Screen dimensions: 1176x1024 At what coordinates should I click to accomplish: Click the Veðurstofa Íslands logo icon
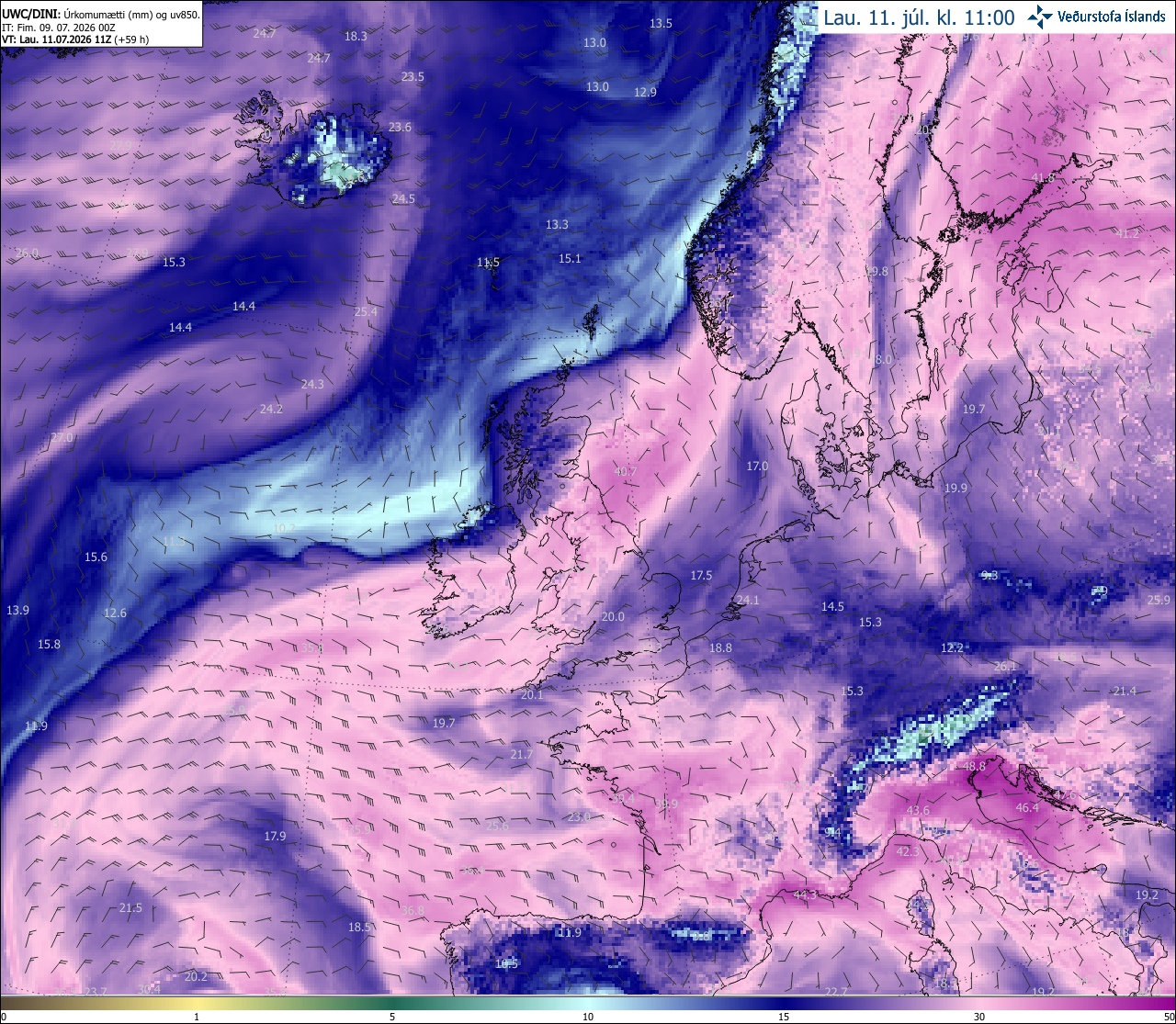pyautogui.click(x=1040, y=17)
